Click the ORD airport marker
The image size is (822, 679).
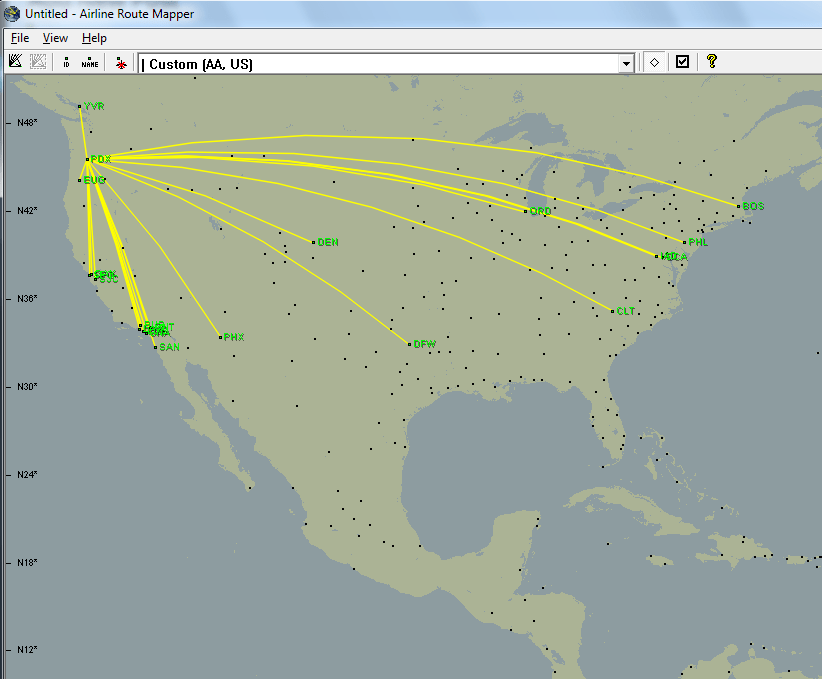[x=527, y=211]
